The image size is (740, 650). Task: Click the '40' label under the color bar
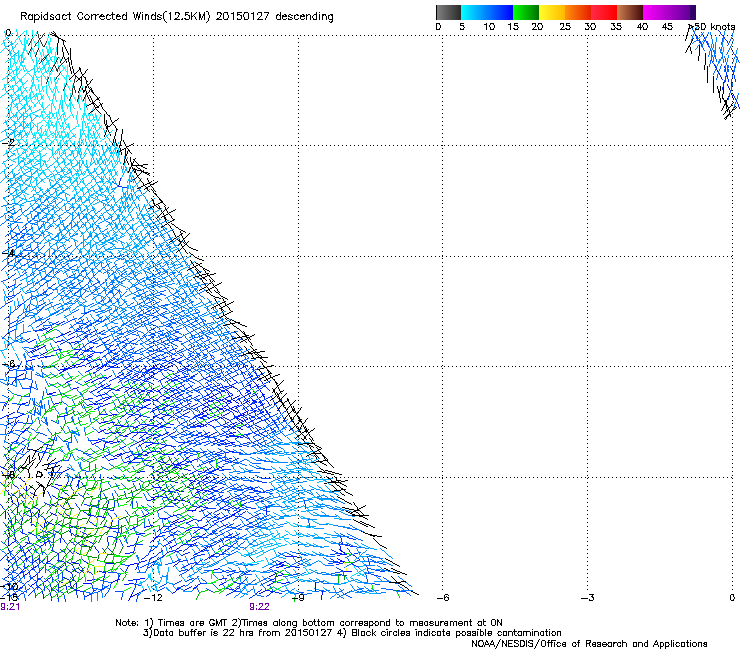click(x=642, y=27)
